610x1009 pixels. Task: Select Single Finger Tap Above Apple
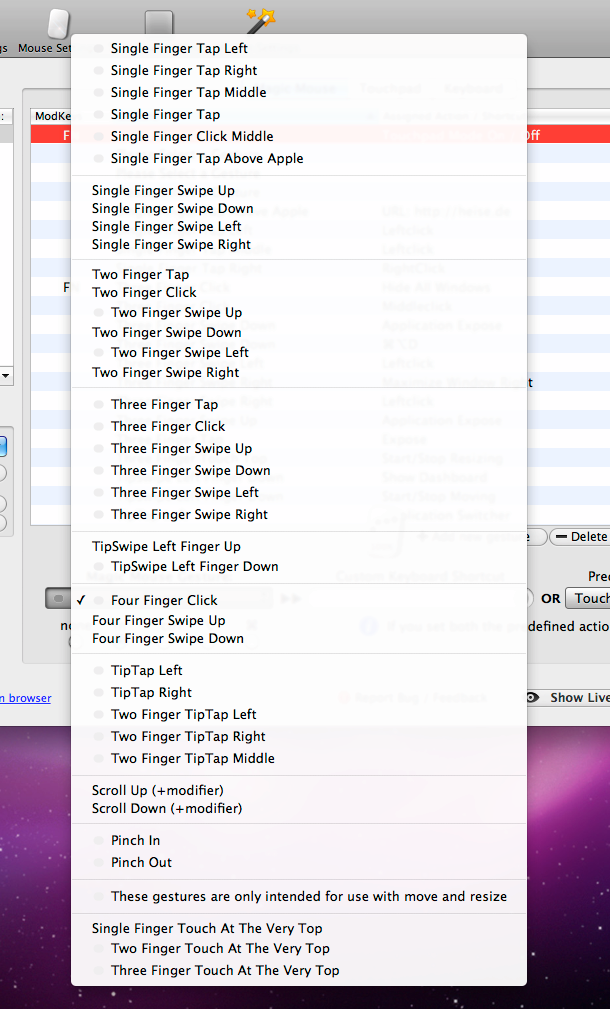point(206,158)
